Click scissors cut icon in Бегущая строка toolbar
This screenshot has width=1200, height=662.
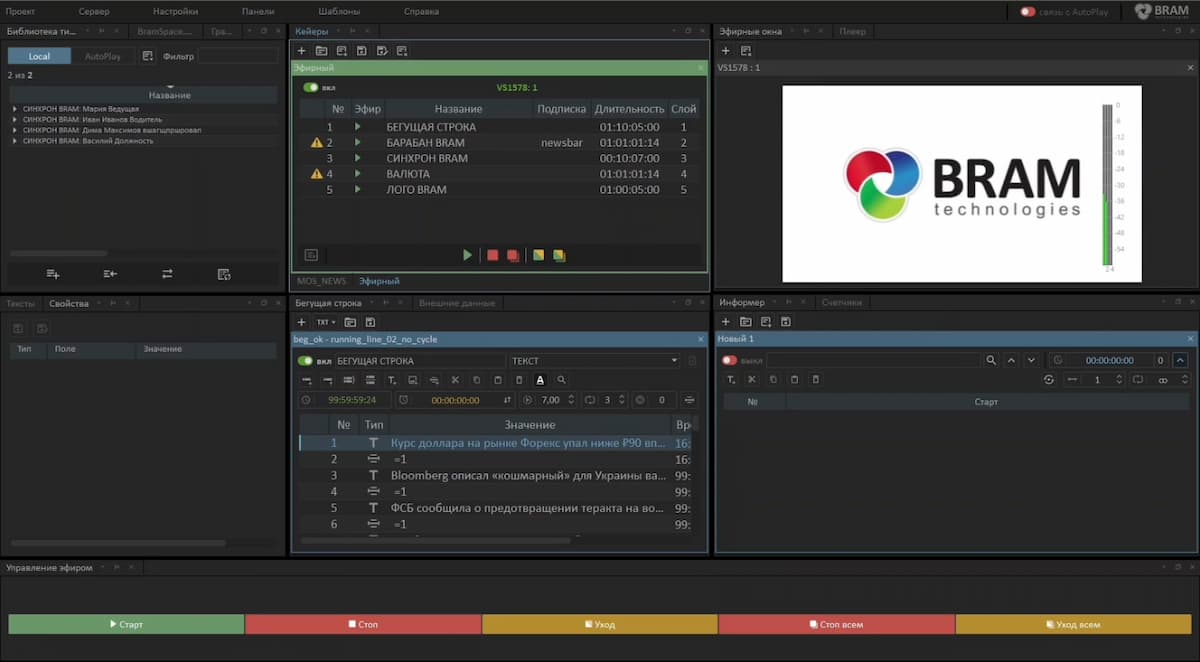click(455, 380)
